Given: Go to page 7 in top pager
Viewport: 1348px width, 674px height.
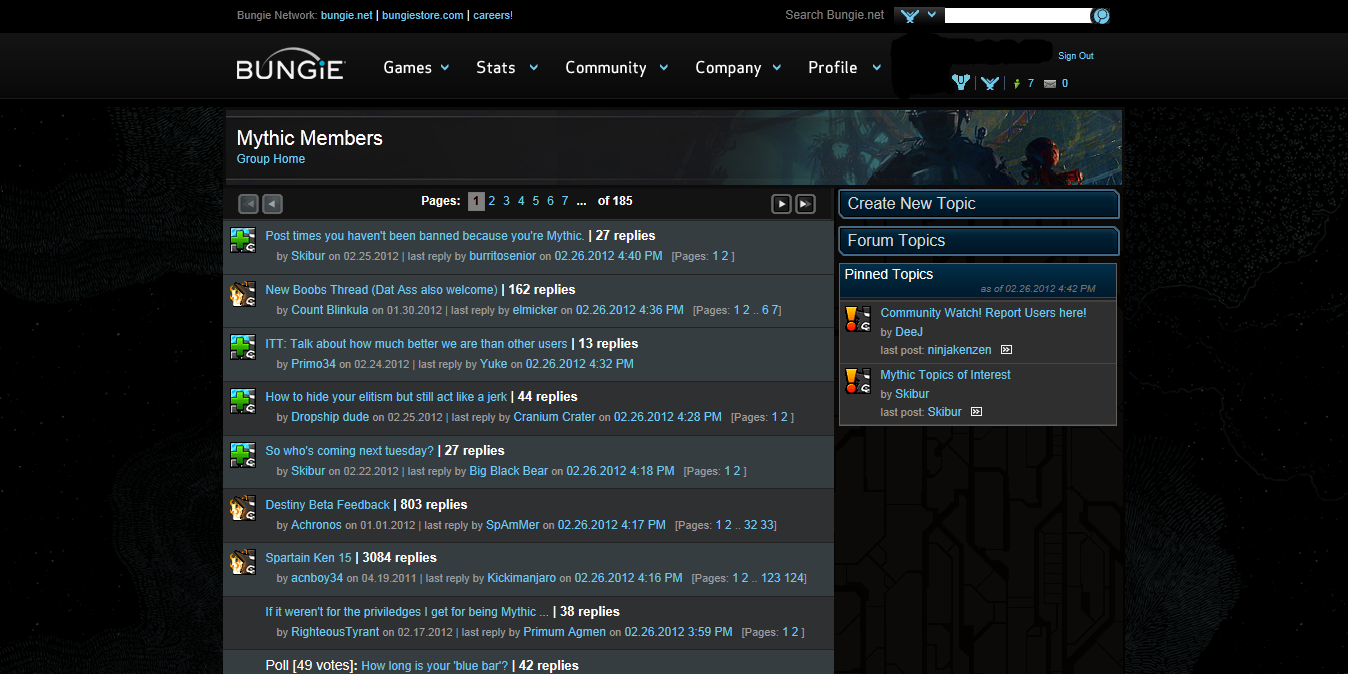Looking at the screenshot, I should [565, 201].
